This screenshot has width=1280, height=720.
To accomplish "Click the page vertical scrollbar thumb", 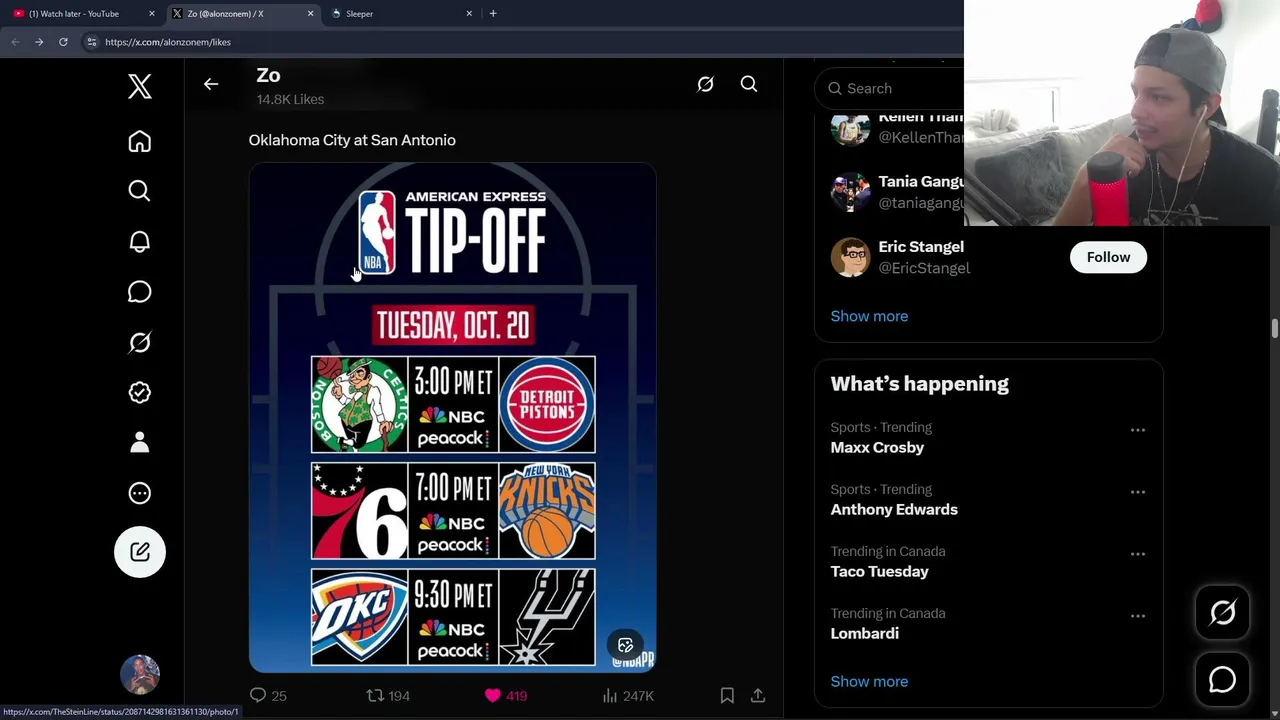I will click(1275, 329).
